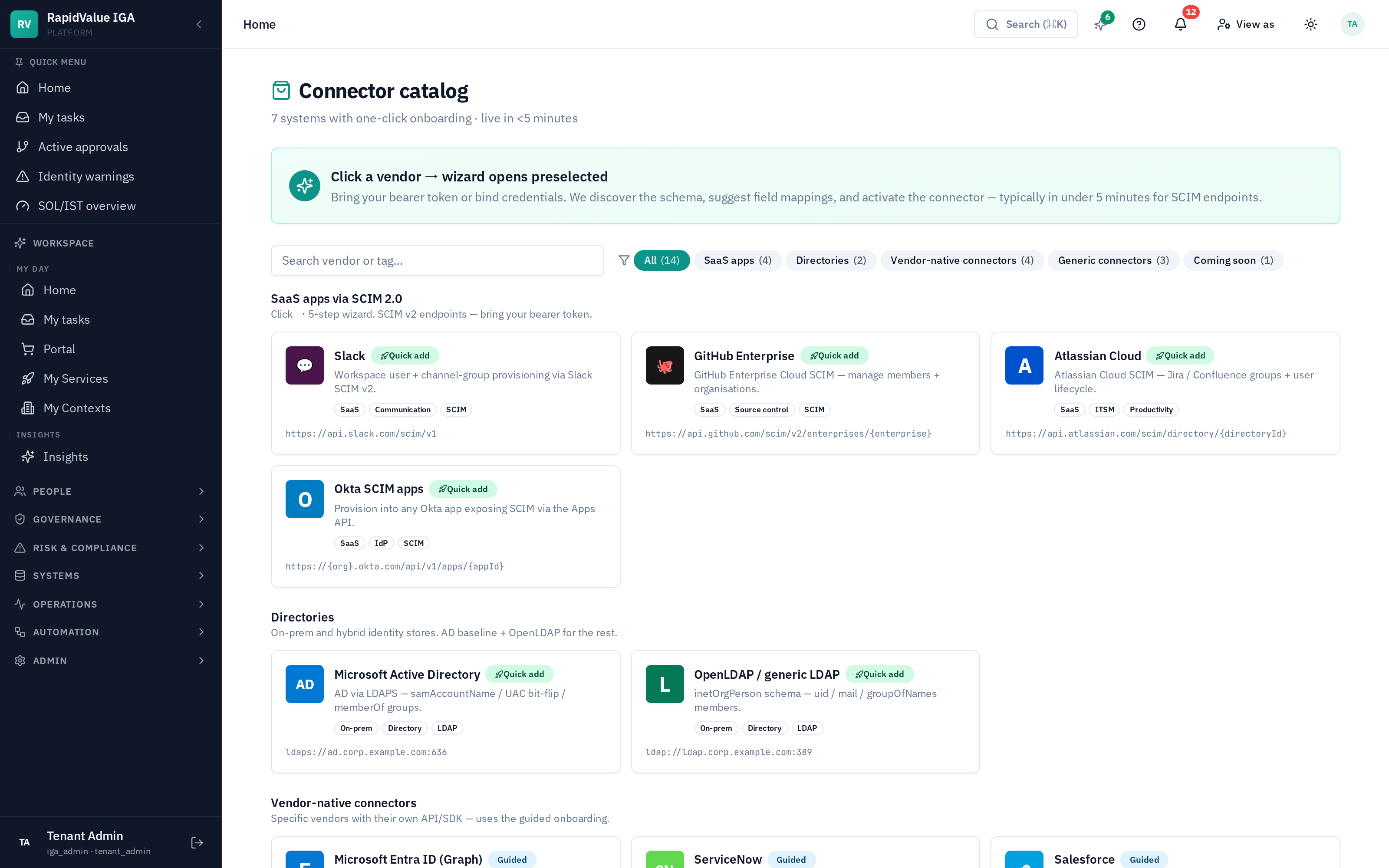Click the wizard info banner sparkle icon
This screenshot has width=1389, height=868.
click(305, 185)
